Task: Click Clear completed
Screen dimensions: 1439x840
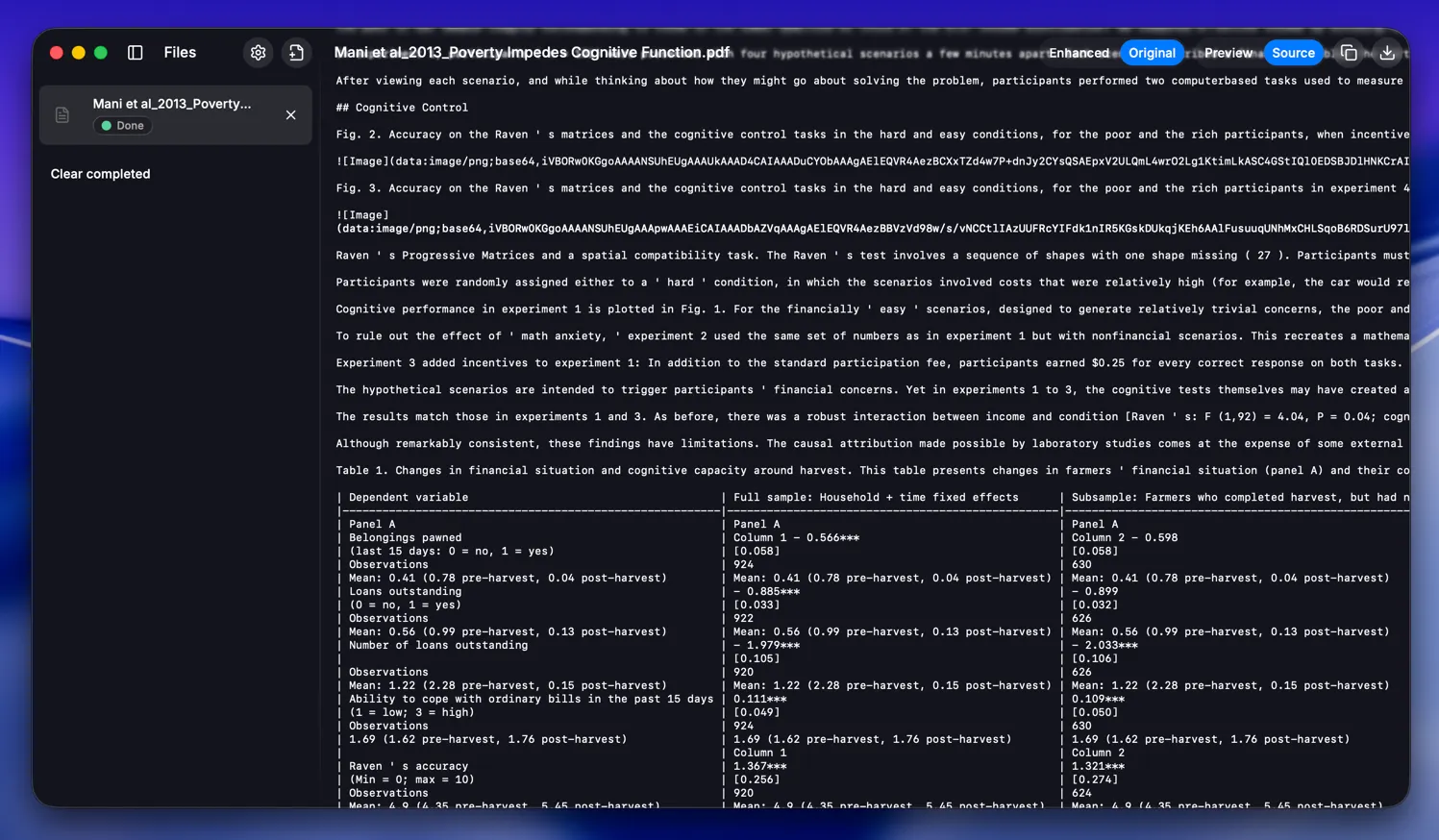Action: point(101,174)
